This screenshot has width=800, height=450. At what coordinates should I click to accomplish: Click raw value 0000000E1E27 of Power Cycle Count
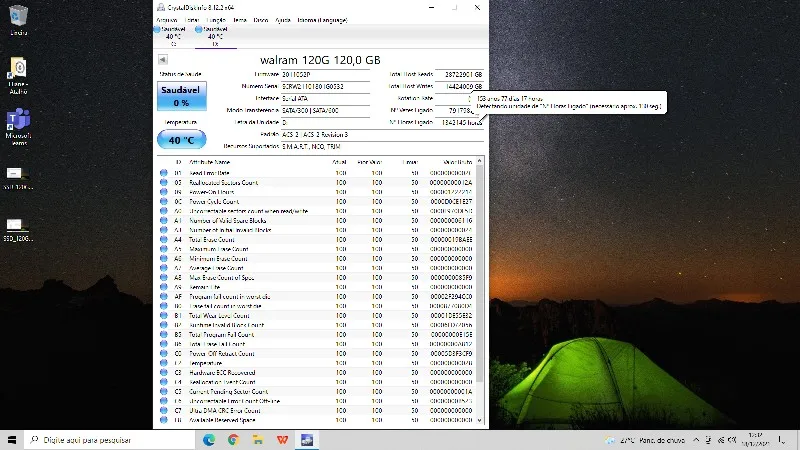[451, 202]
